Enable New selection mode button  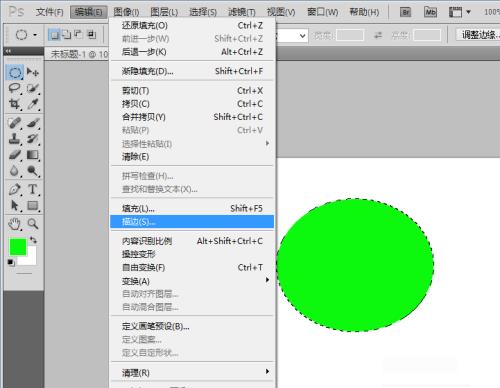click(54, 35)
